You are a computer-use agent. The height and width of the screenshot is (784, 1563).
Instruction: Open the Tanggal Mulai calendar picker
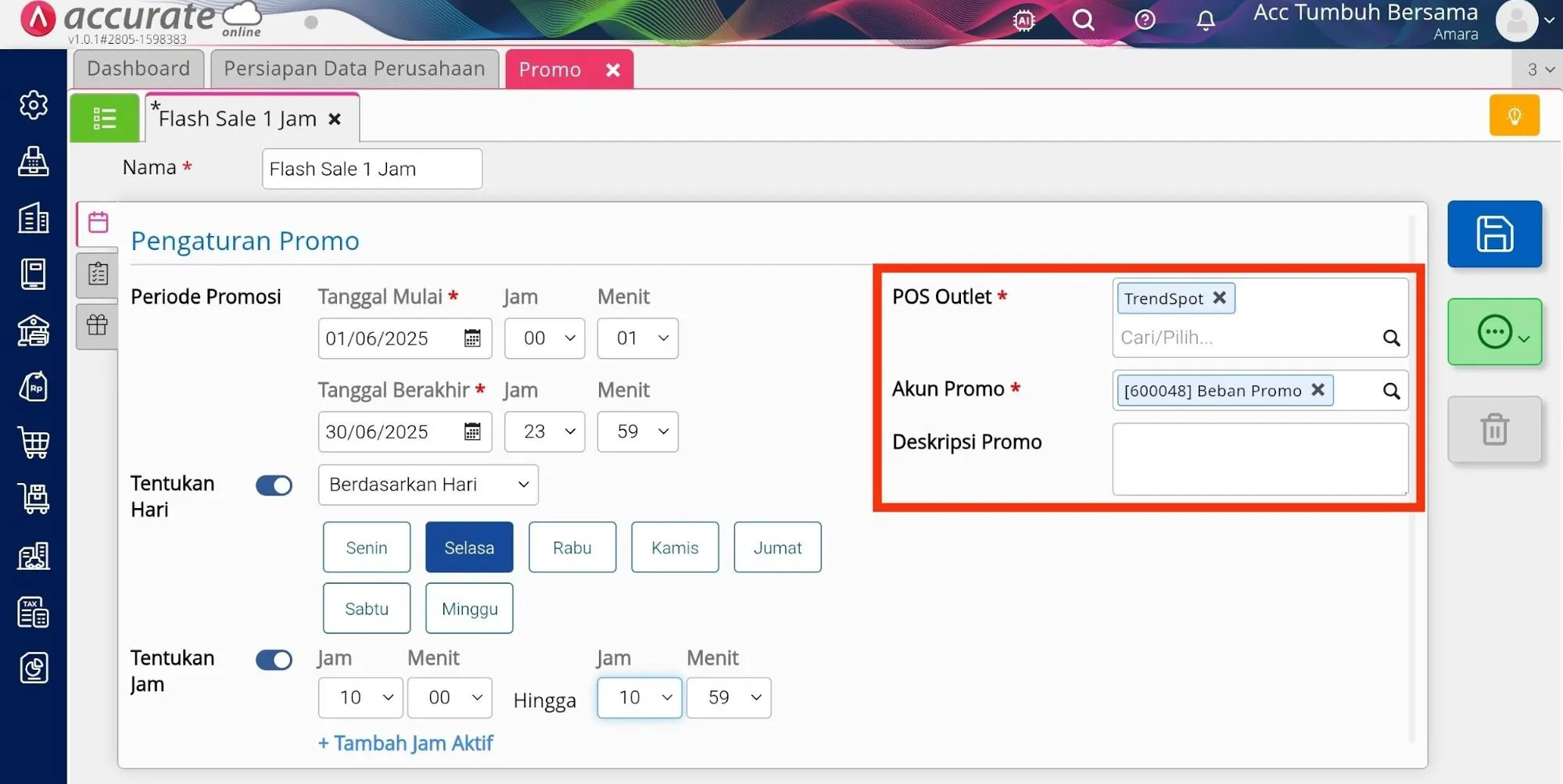click(472, 338)
